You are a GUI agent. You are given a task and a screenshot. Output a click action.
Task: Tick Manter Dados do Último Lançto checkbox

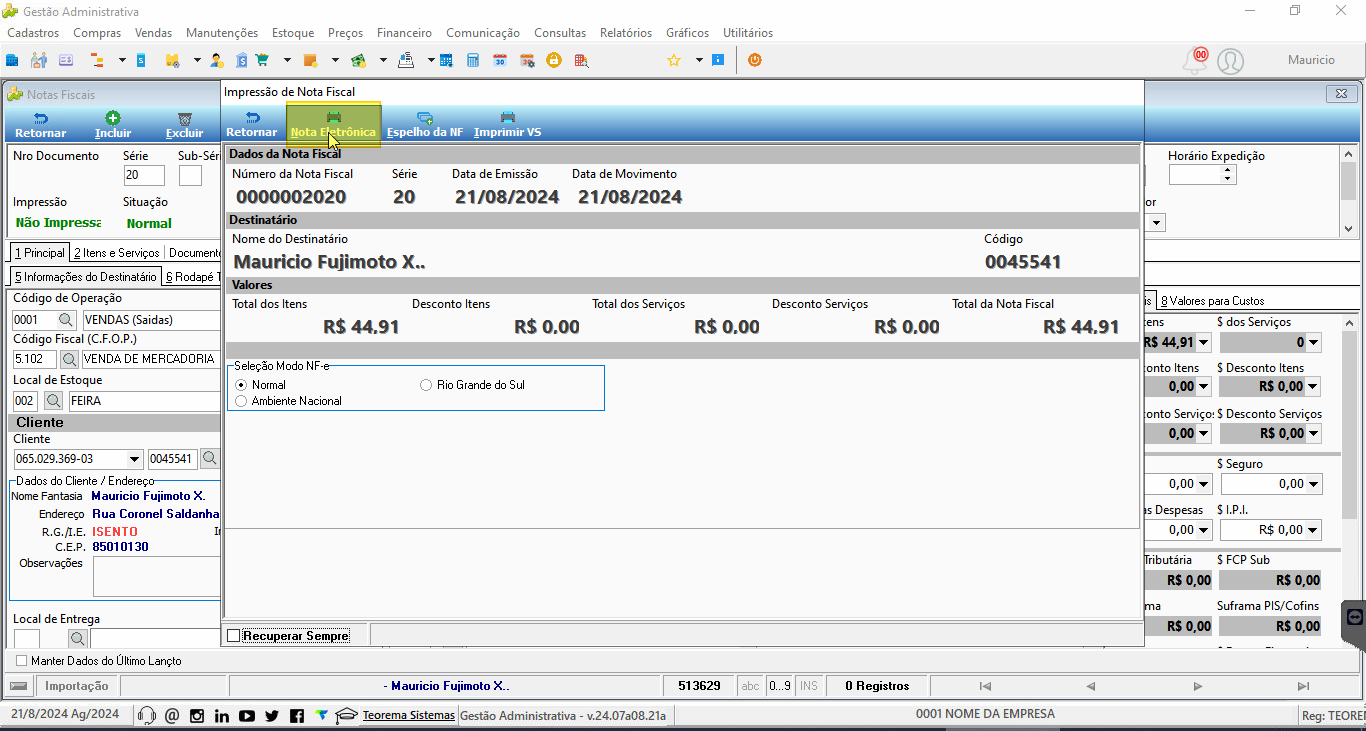pyautogui.click(x=22, y=661)
